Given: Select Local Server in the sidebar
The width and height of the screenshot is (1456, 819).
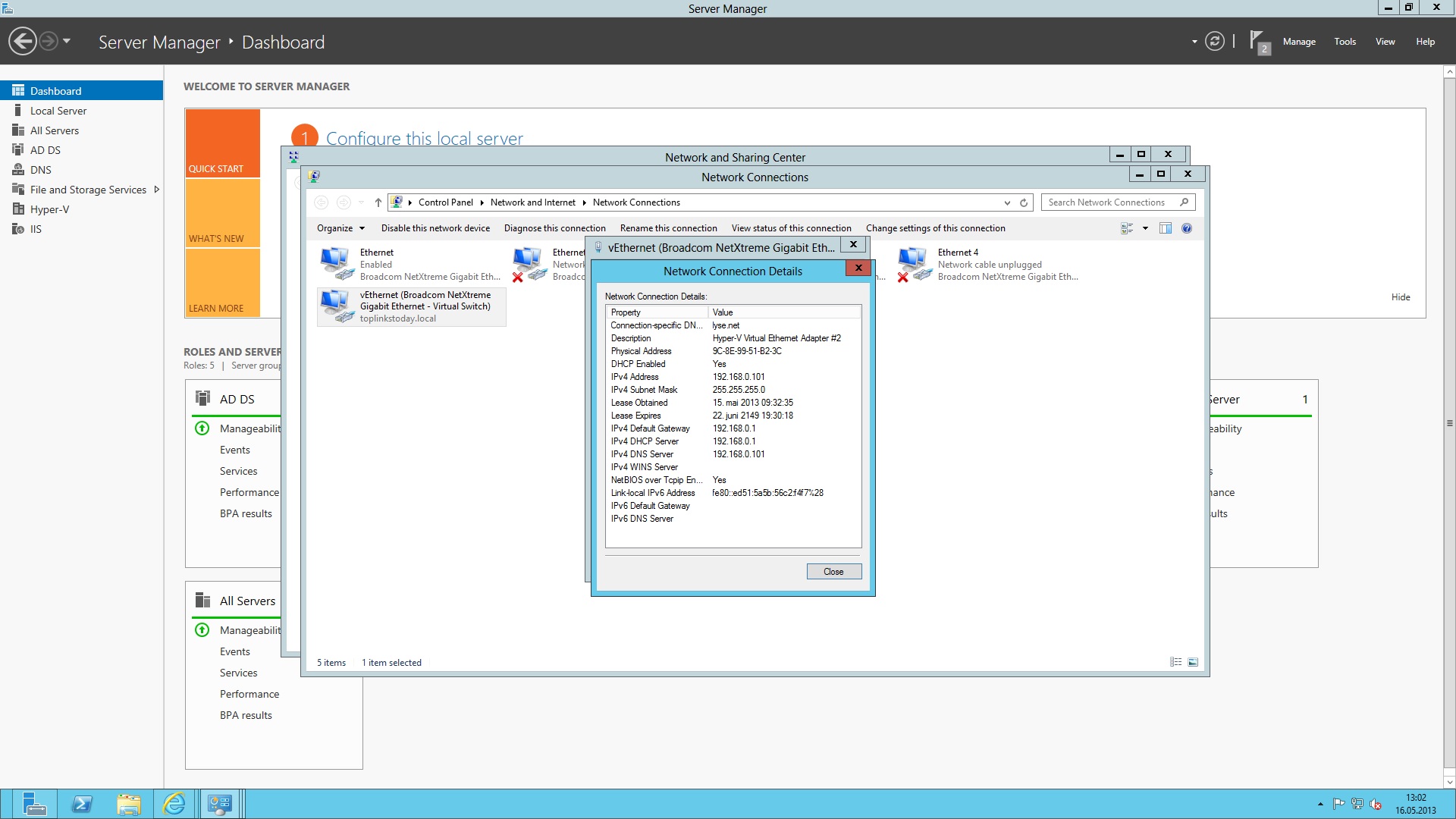Looking at the screenshot, I should (x=81, y=111).
